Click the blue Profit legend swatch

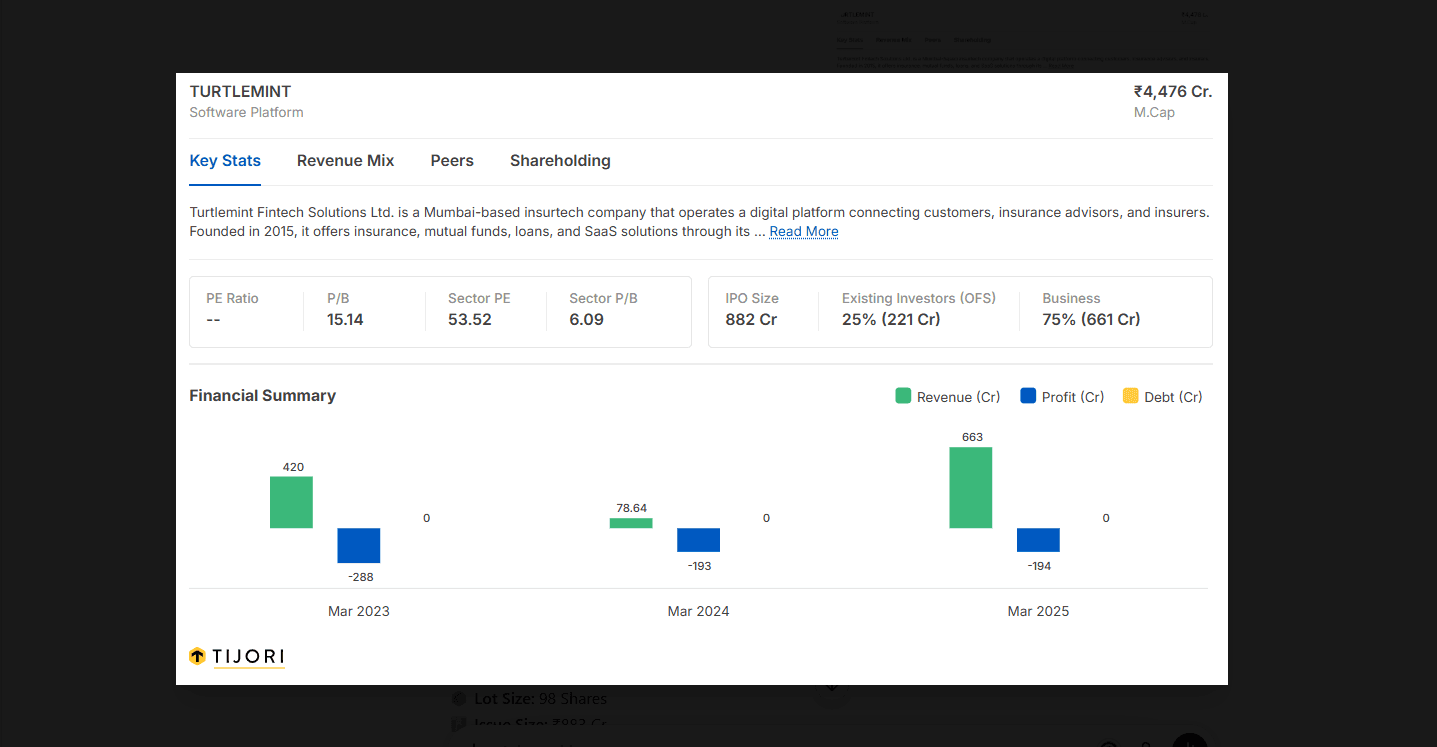1028,396
